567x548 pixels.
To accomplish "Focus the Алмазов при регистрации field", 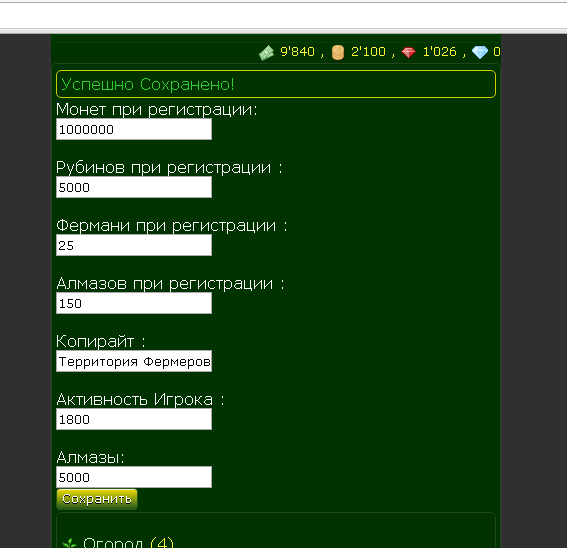I will 134,303.
